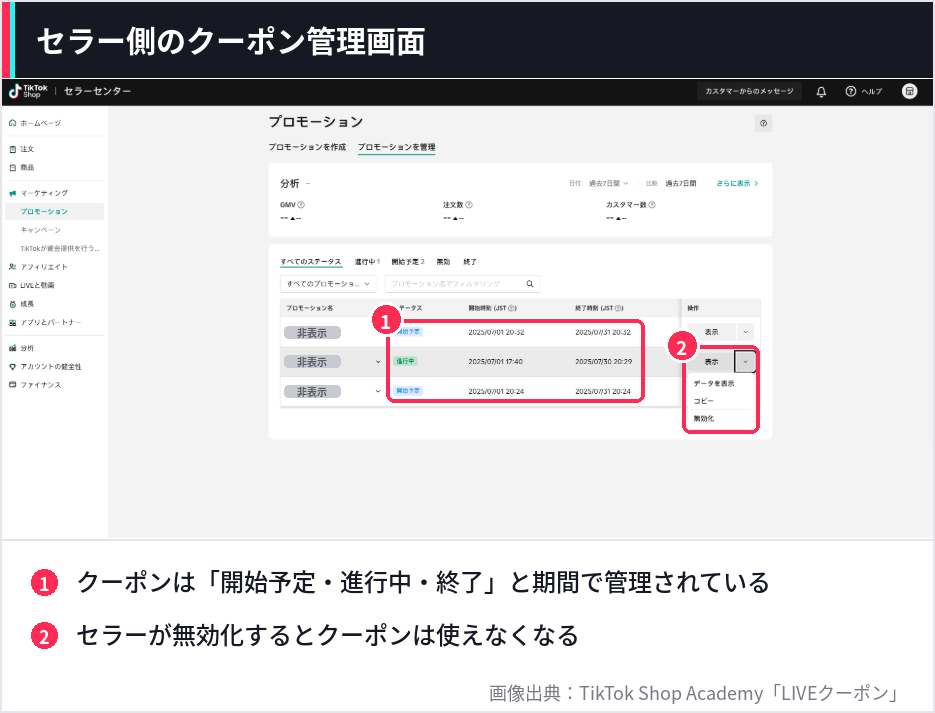Choose データを表示 from the menu
The image size is (935, 713).
tap(714, 383)
